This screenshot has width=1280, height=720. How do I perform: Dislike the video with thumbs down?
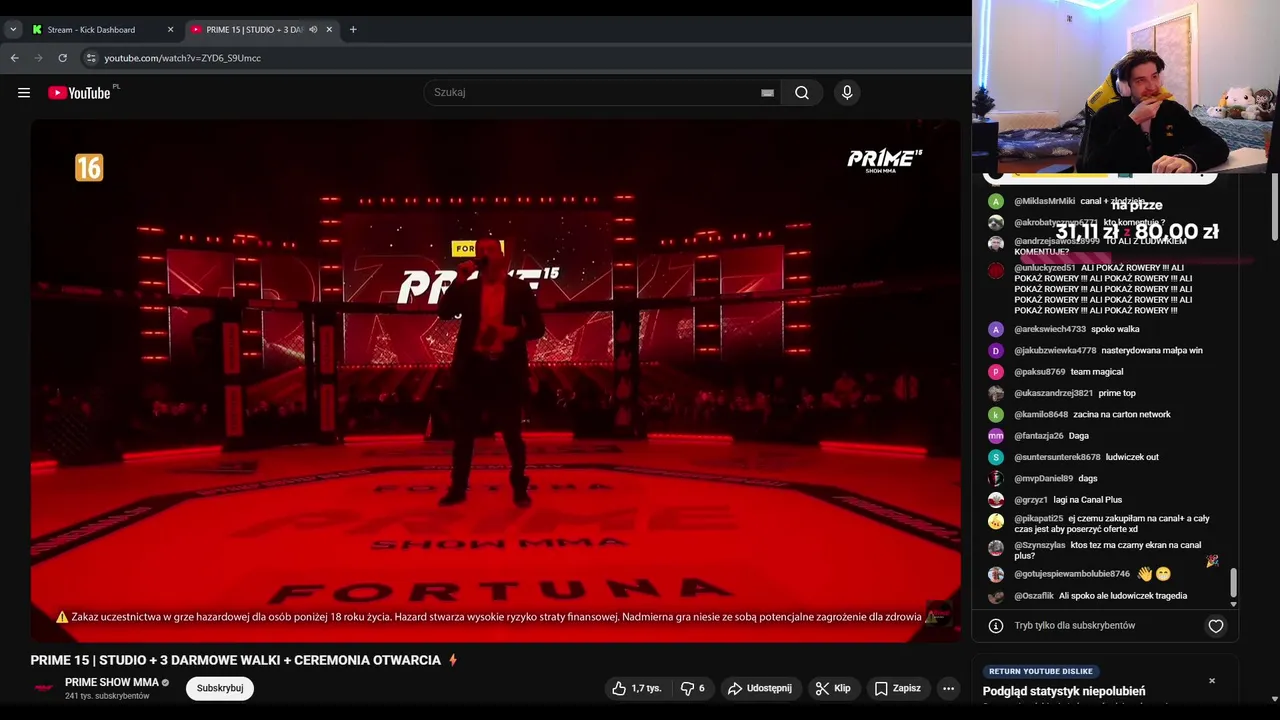(694, 688)
